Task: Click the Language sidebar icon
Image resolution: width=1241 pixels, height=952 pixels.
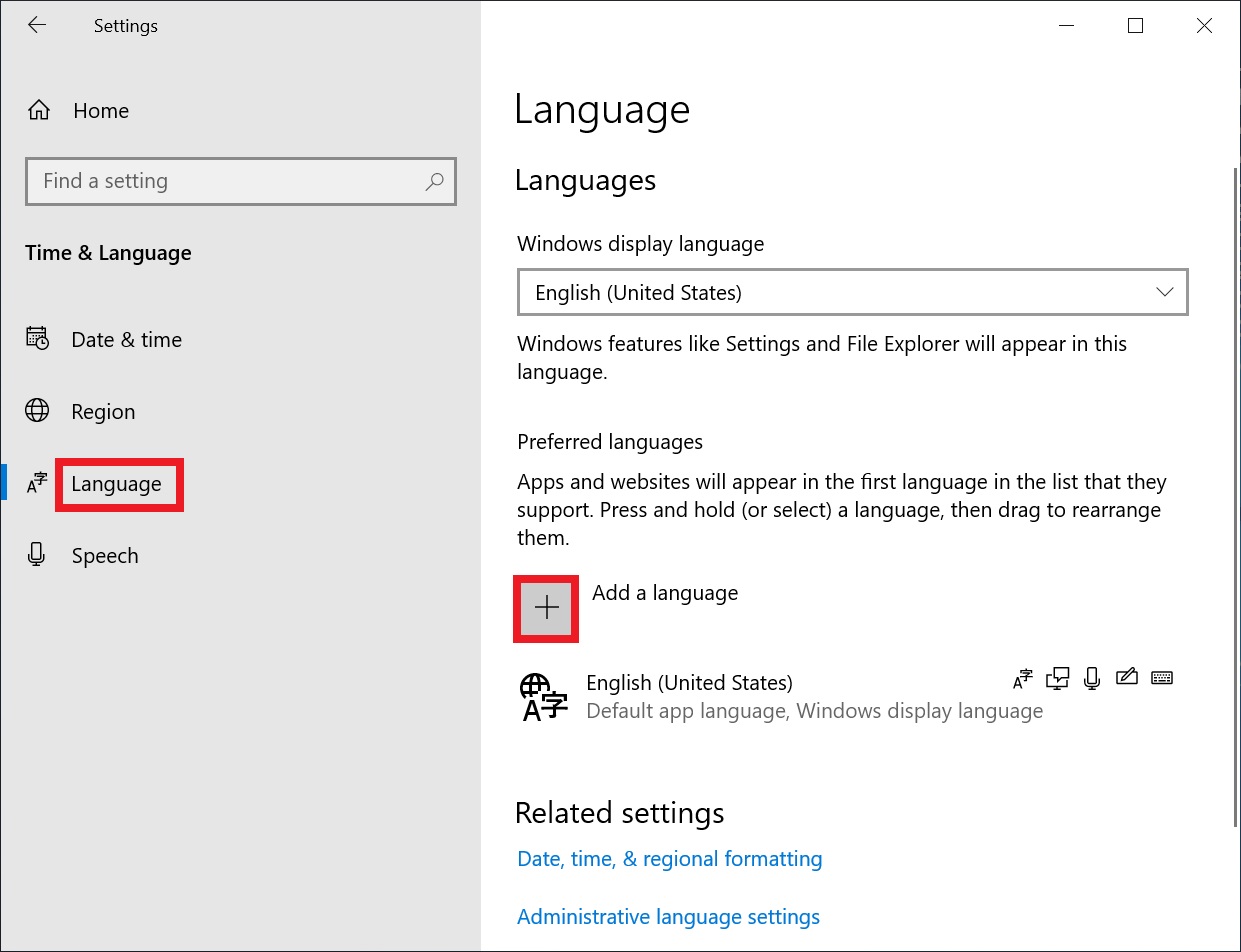Action: coord(37,484)
